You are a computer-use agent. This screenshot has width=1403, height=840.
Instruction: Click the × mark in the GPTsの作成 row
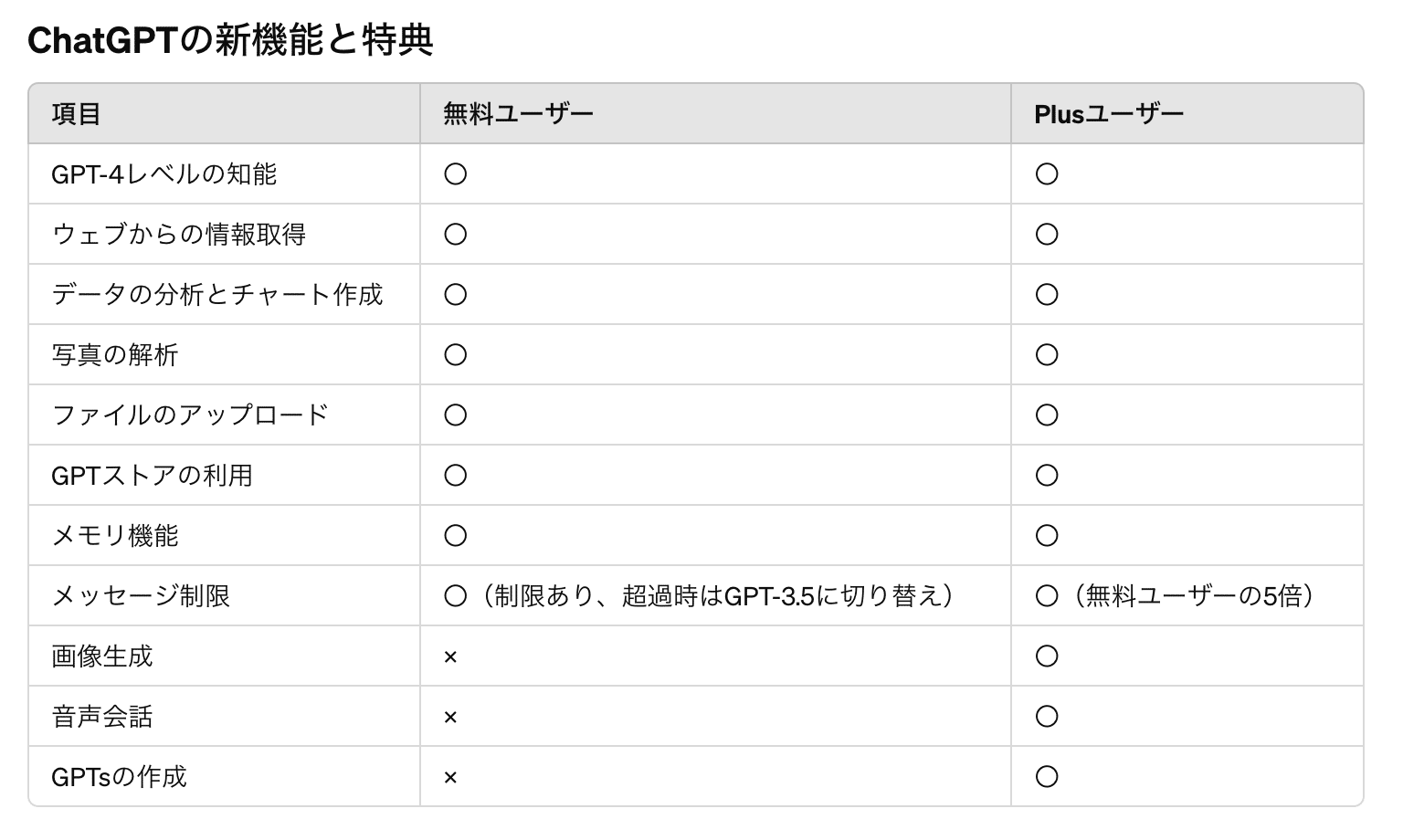click(449, 778)
